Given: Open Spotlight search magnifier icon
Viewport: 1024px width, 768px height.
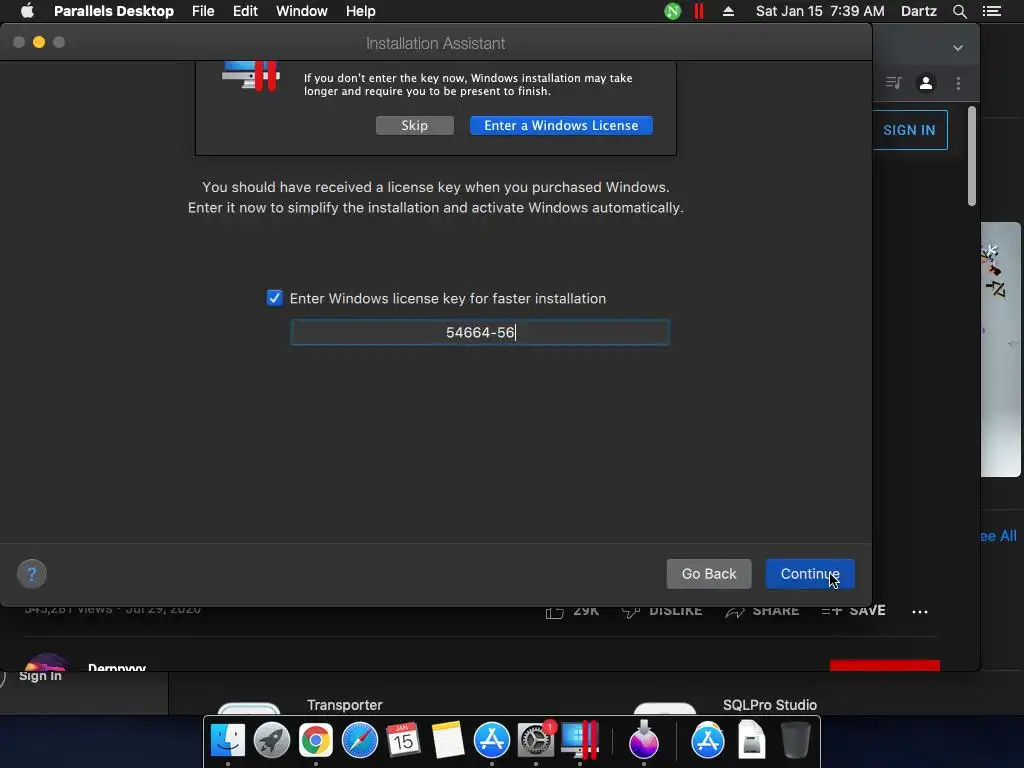Looking at the screenshot, I should [959, 11].
